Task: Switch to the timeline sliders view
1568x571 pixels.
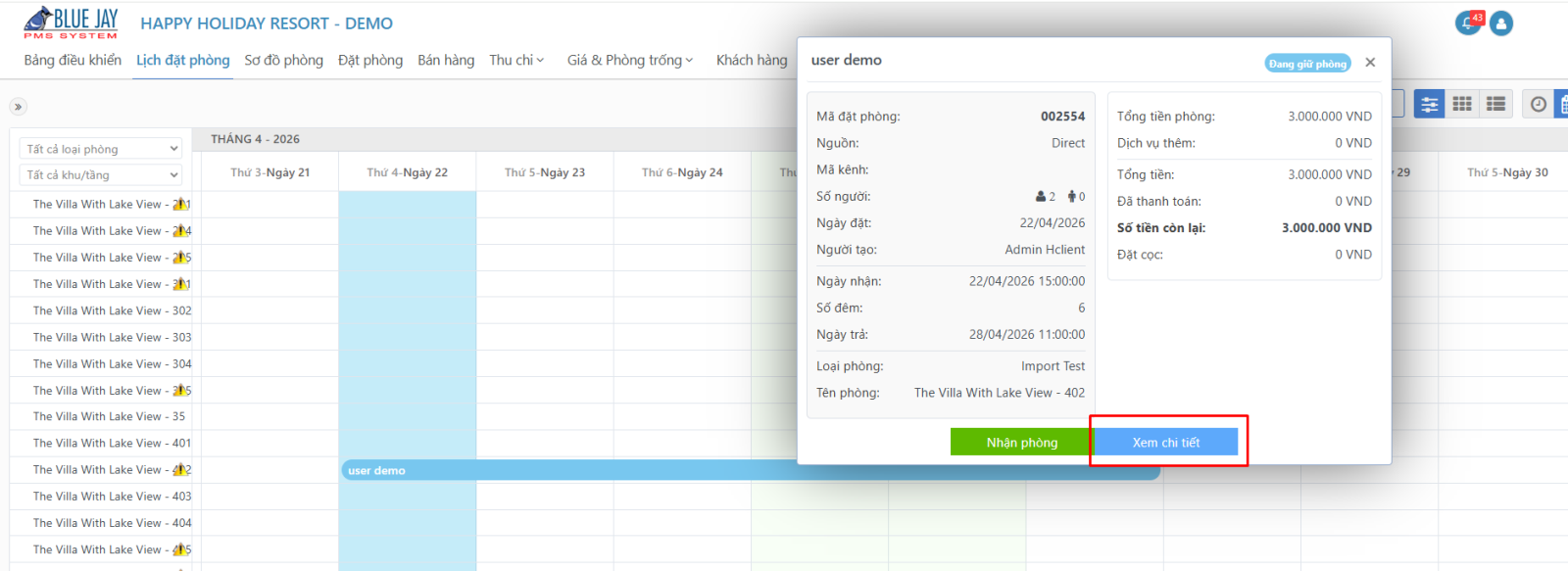Action: pos(1429,104)
